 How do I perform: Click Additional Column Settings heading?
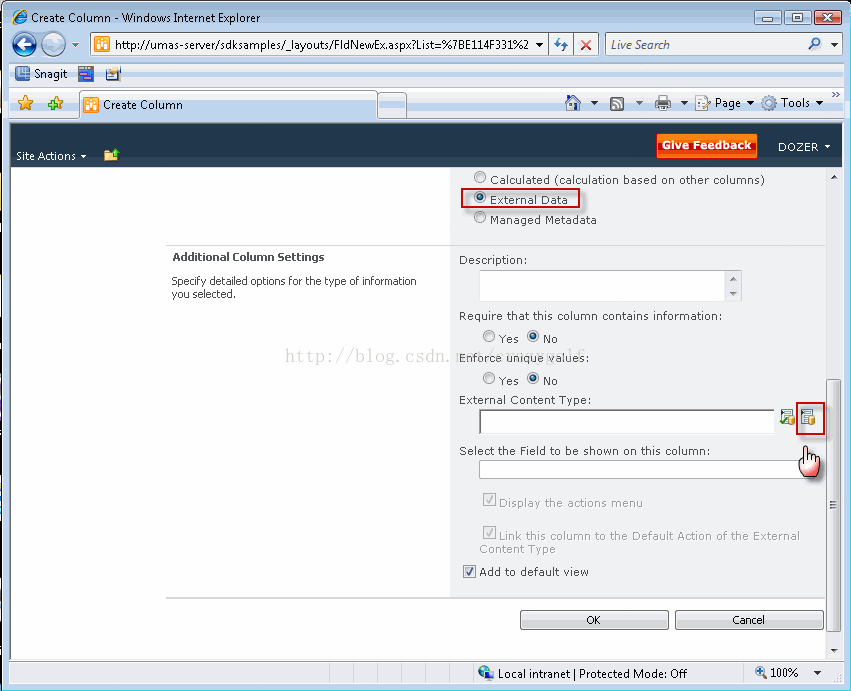(248, 257)
